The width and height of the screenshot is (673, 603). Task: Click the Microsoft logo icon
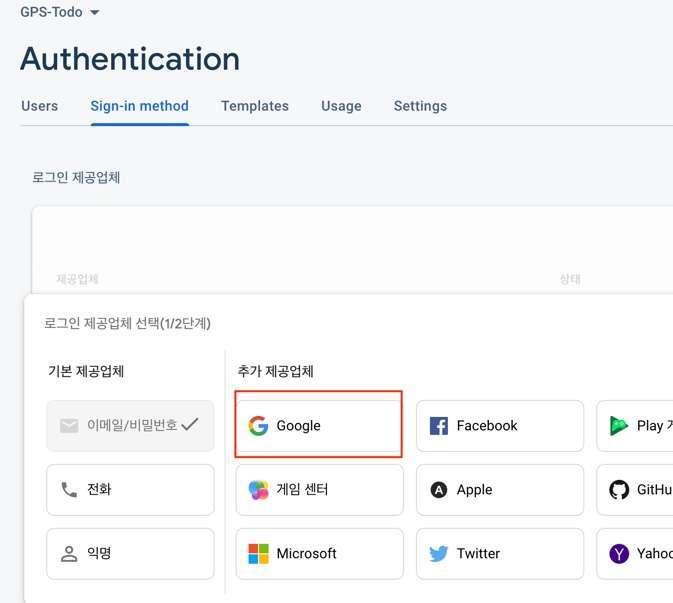coord(259,554)
